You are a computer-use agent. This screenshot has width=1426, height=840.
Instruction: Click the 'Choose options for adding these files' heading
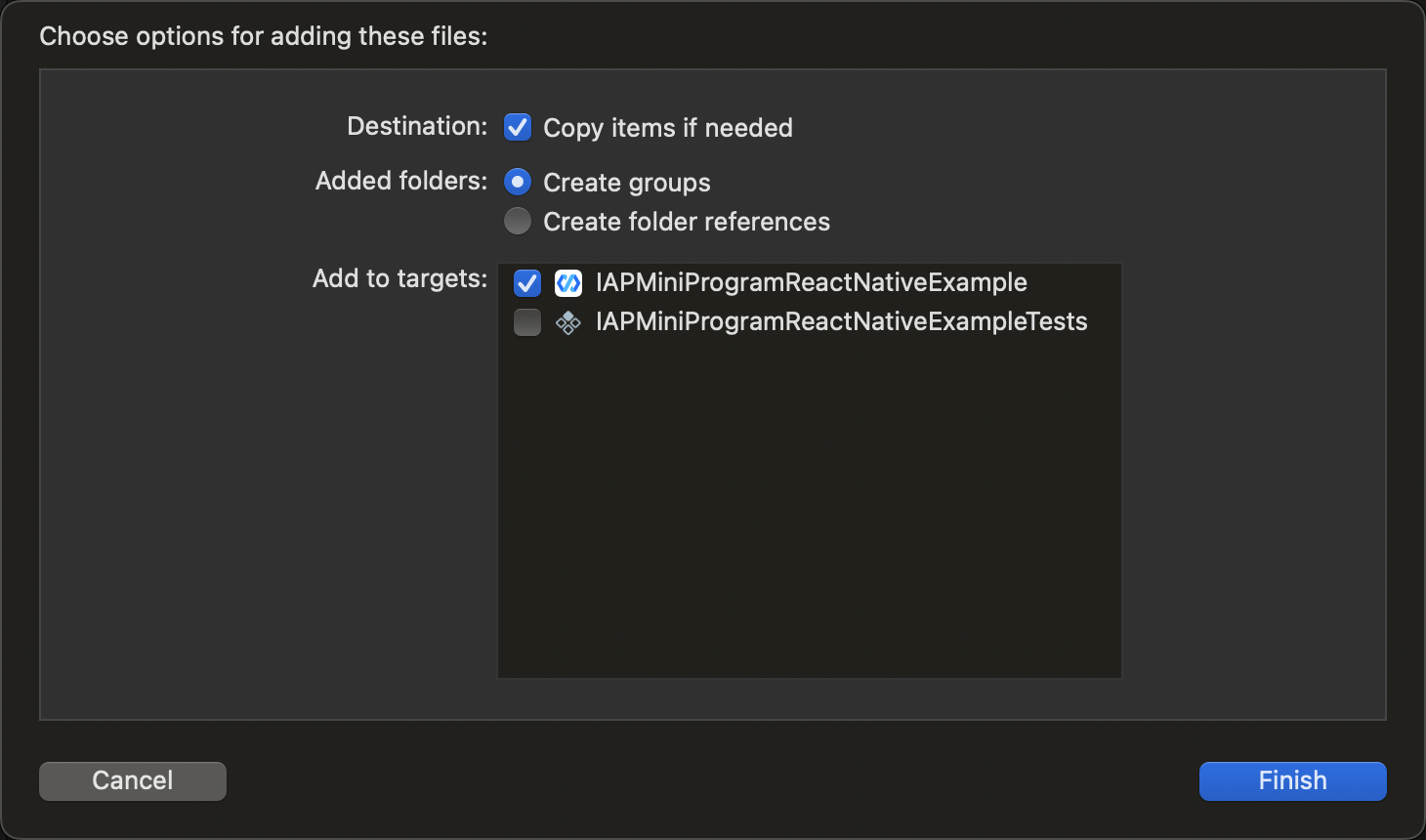[x=263, y=36]
